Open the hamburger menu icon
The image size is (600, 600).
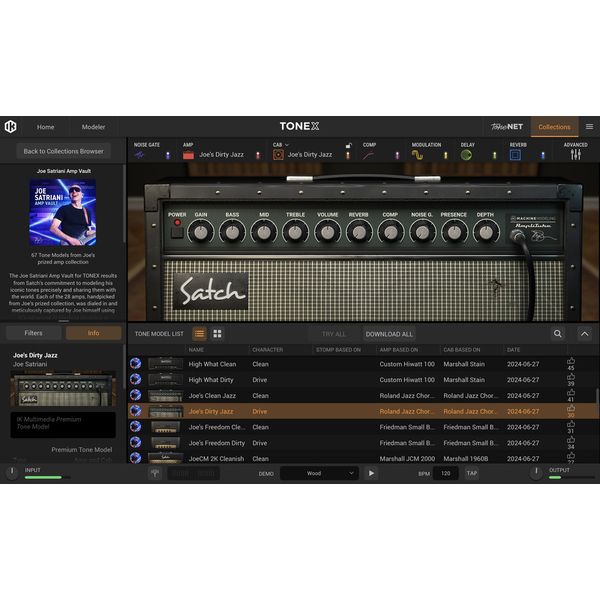[x=589, y=127]
